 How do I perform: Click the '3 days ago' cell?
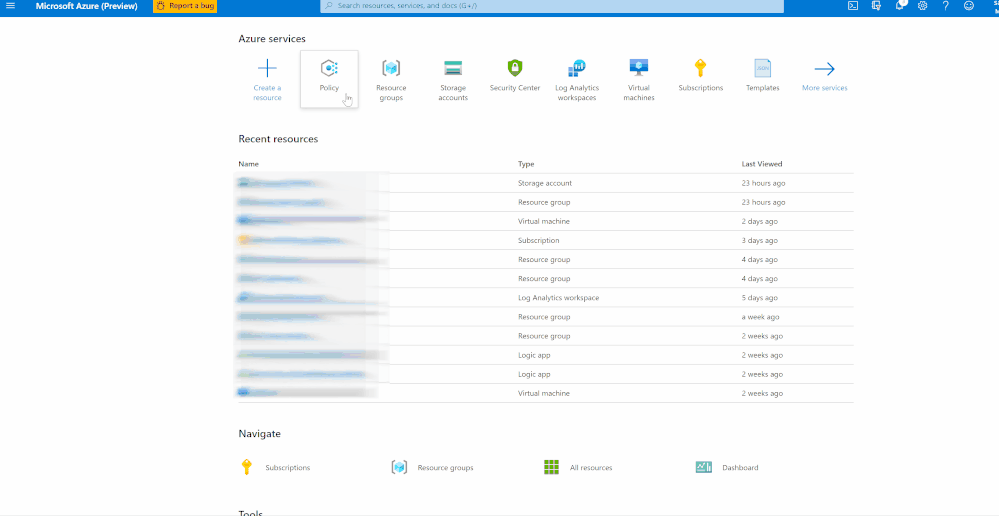point(759,240)
